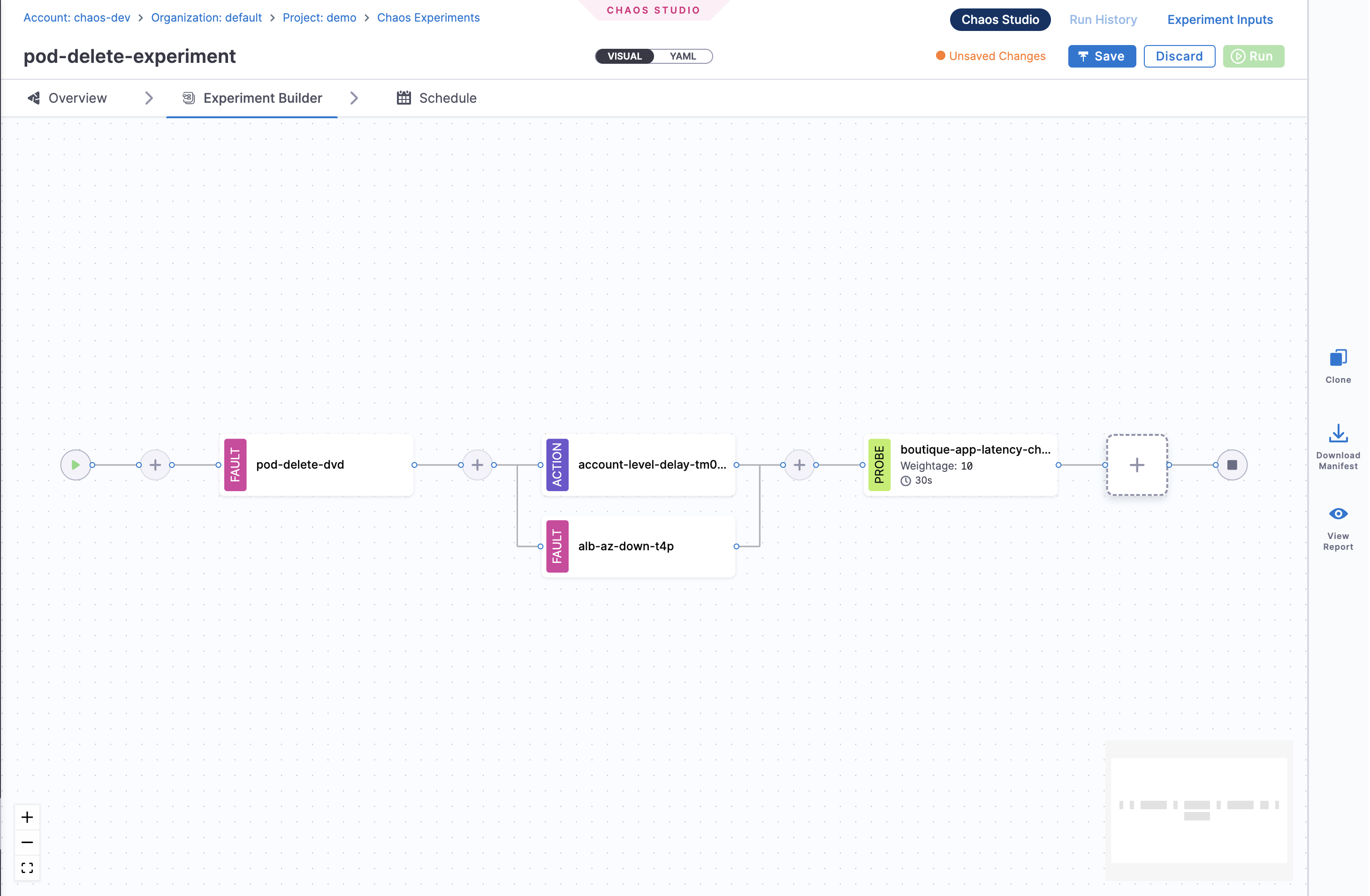1370x896 pixels.
Task: Click the canvas zoom in button
Action: [27, 817]
